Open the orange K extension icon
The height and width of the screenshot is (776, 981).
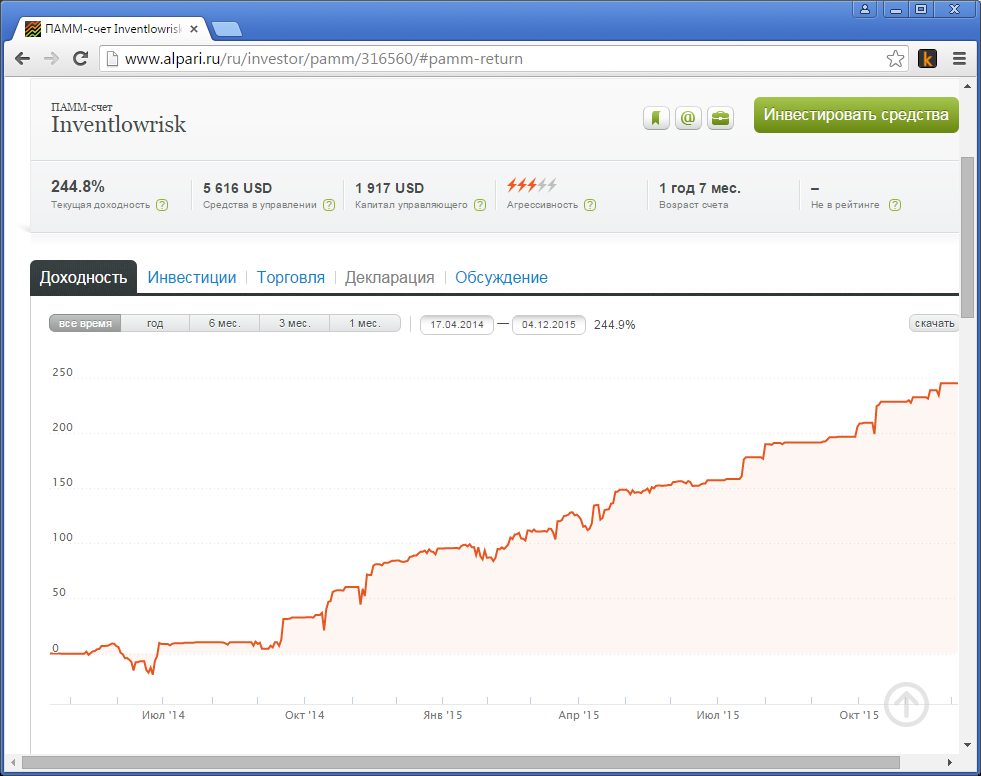(927, 59)
